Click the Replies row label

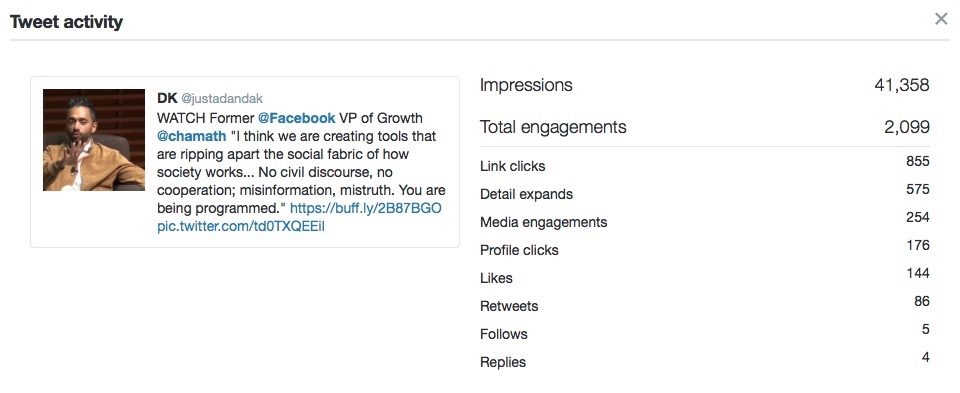[x=503, y=362]
